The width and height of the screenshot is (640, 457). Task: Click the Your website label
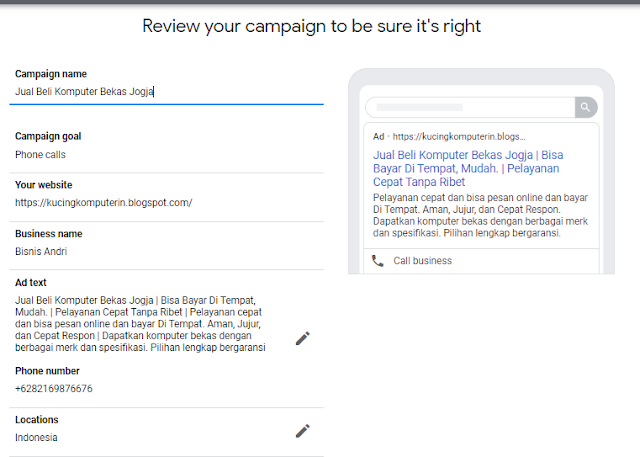tap(44, 185)
